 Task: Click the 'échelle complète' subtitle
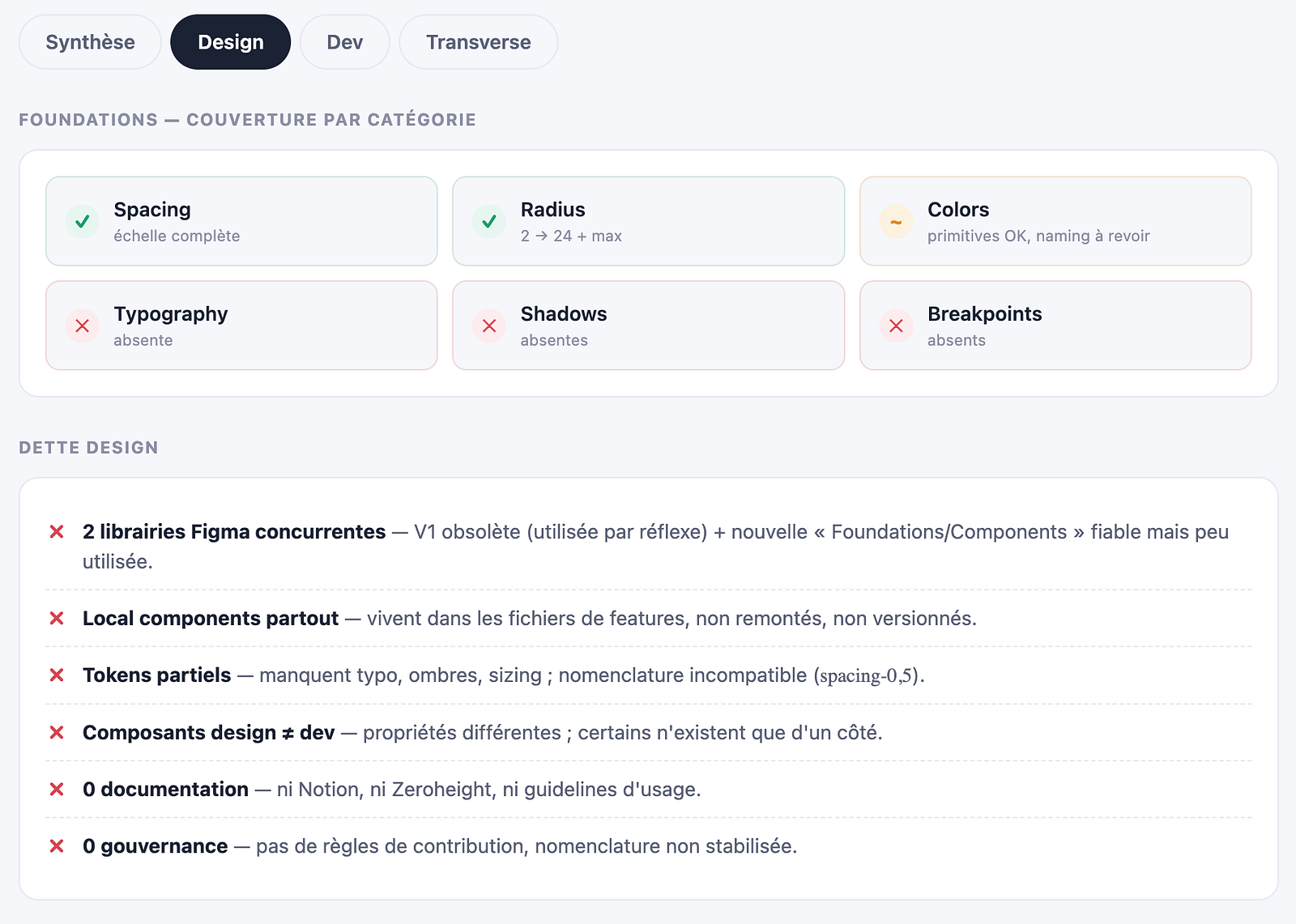pyautogui.click(x=177, y=236)
